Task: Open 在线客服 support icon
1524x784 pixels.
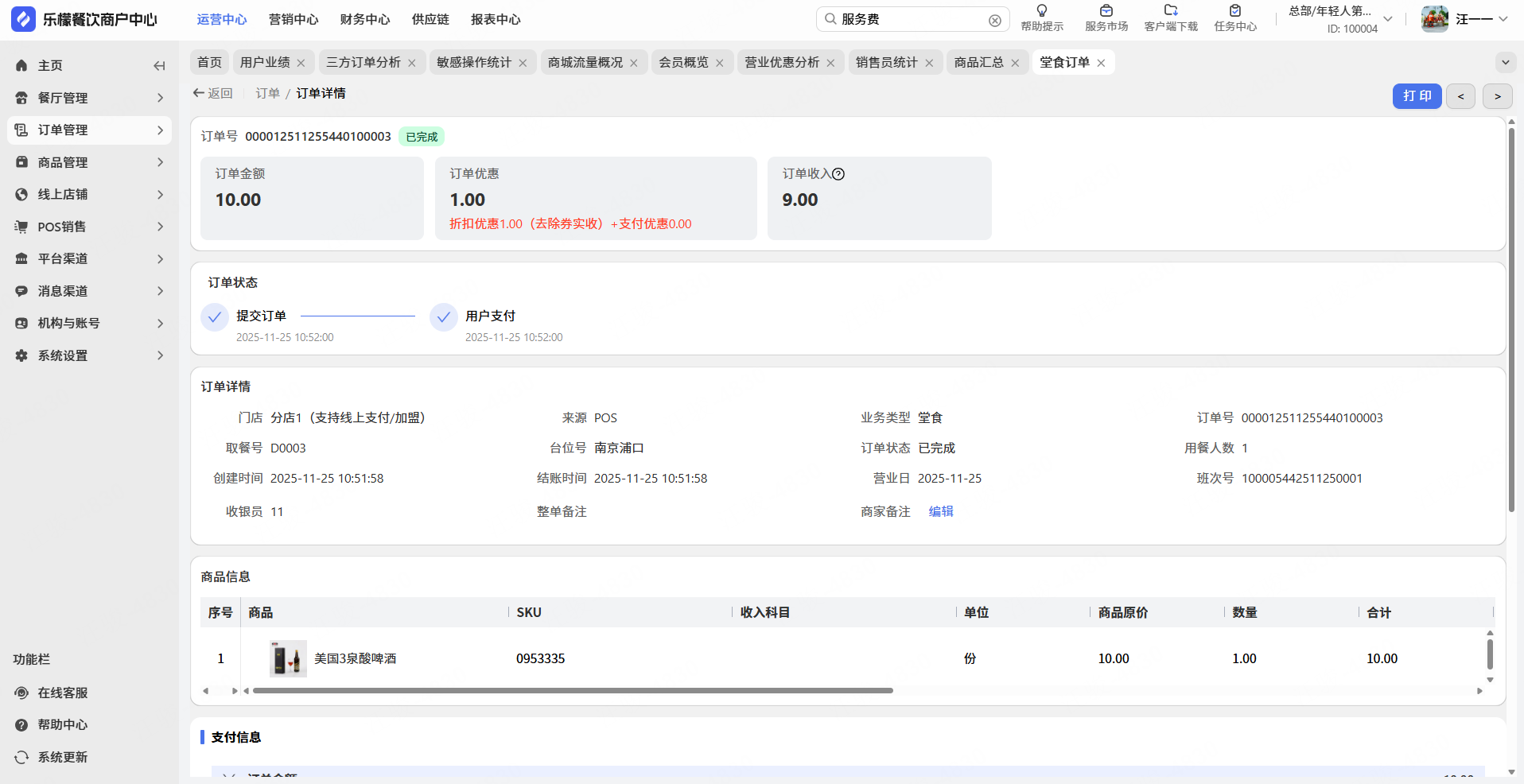Action: click(x=21, y=693)
